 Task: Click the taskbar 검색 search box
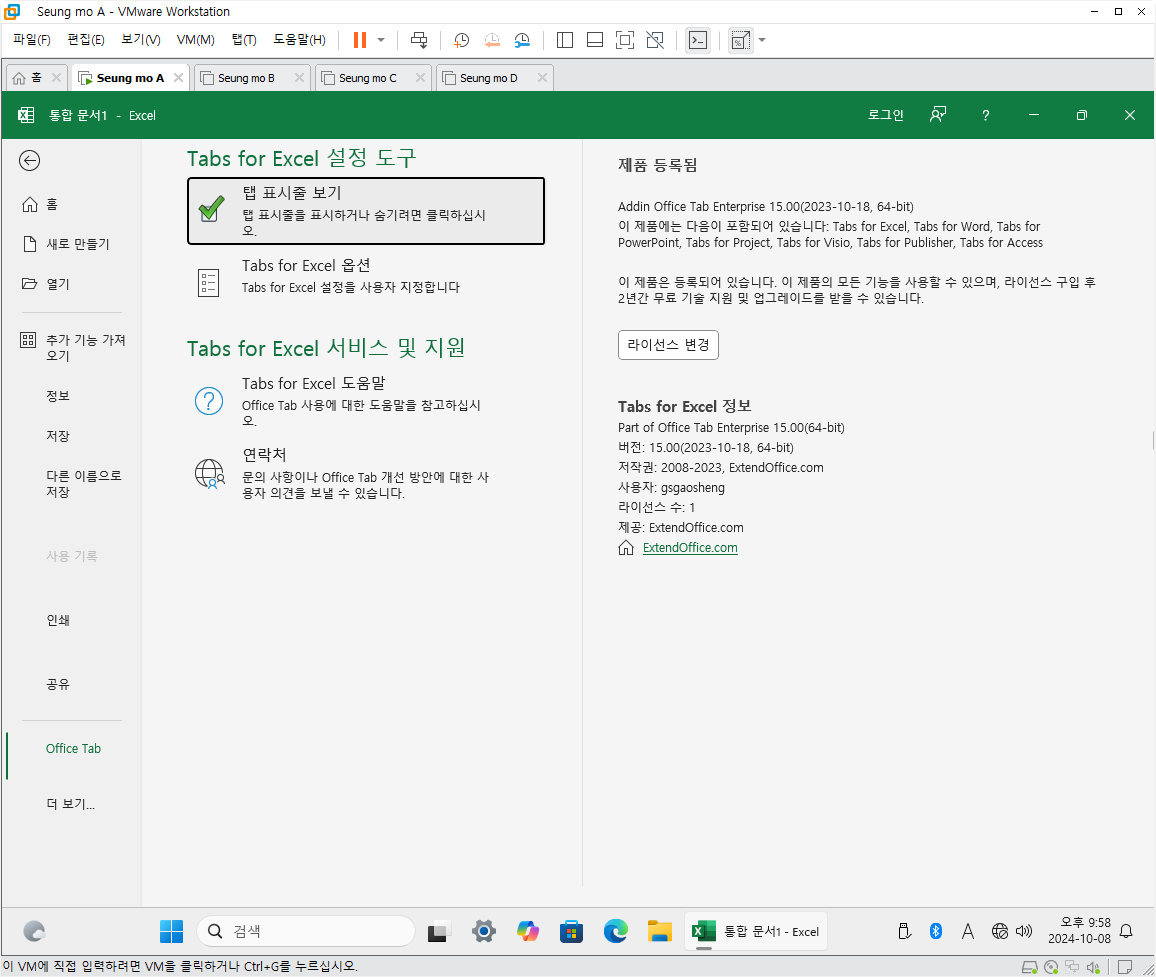306,931
